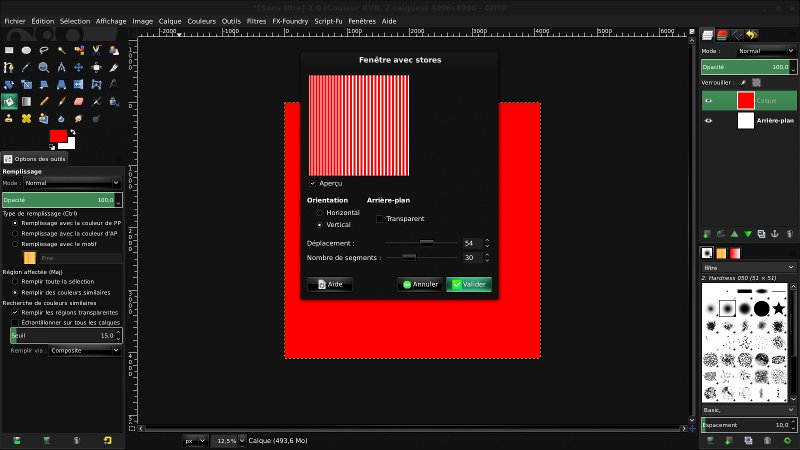
Task: Select the Clone stamp tool
Action: 9,119
